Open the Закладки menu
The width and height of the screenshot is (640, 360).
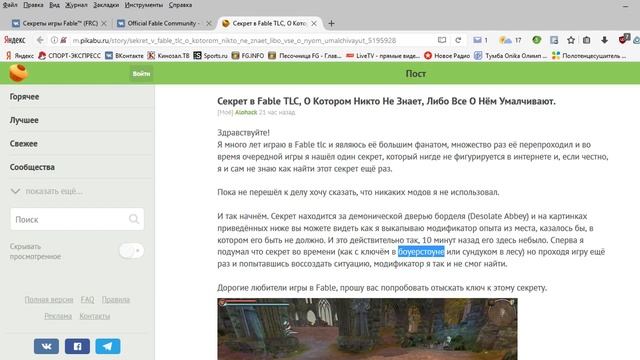pyautogui.click(x=106, y=5)
